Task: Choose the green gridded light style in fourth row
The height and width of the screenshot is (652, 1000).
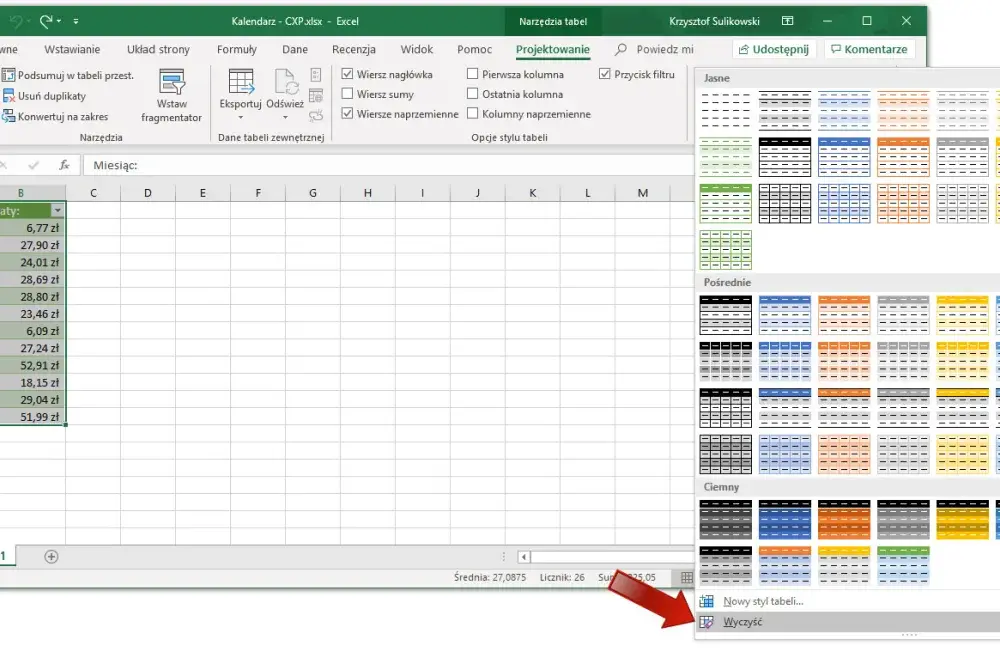Action: [726, 250]
